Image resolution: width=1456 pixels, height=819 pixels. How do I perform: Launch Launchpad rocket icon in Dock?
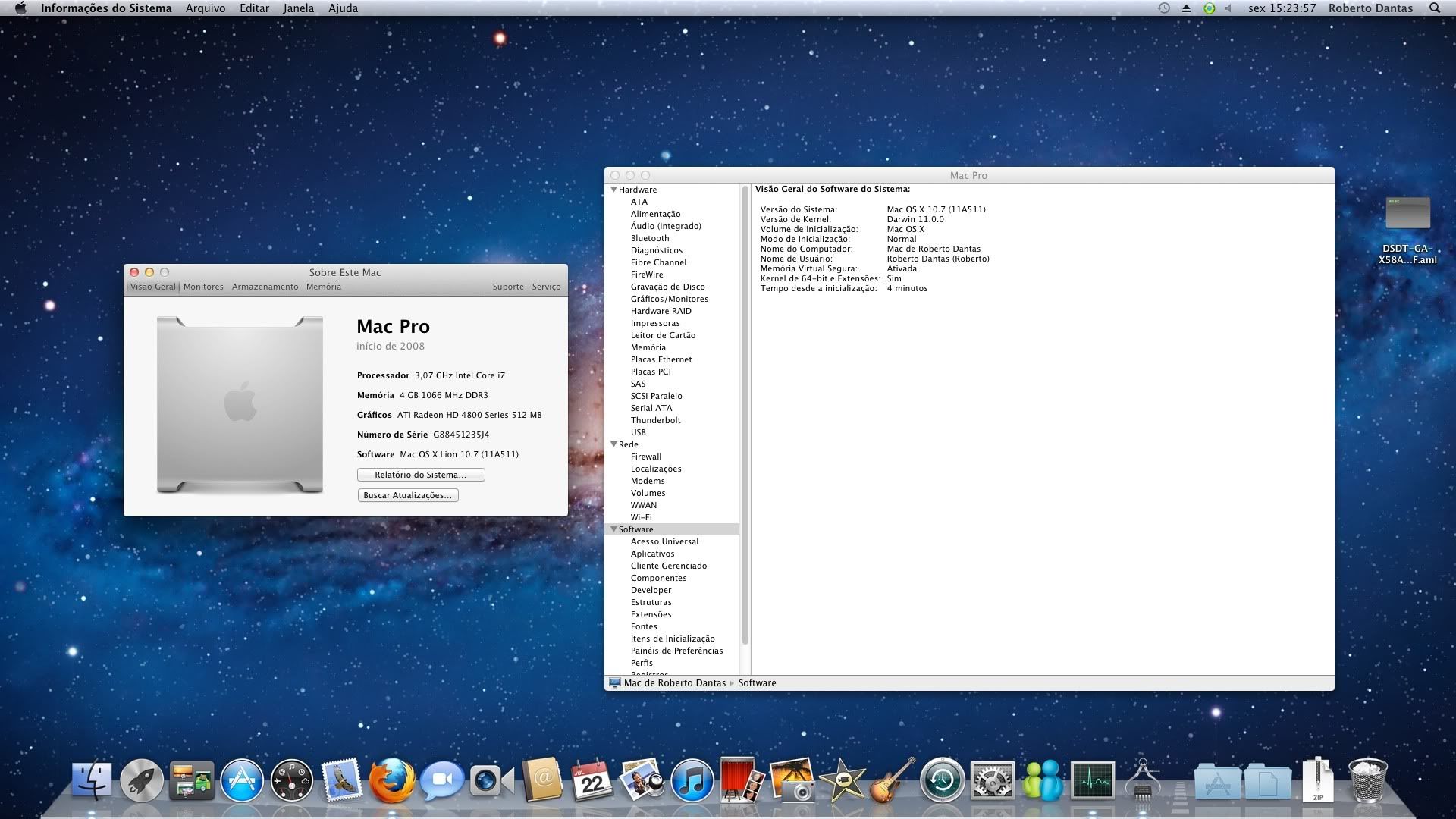tap(141, 780)
